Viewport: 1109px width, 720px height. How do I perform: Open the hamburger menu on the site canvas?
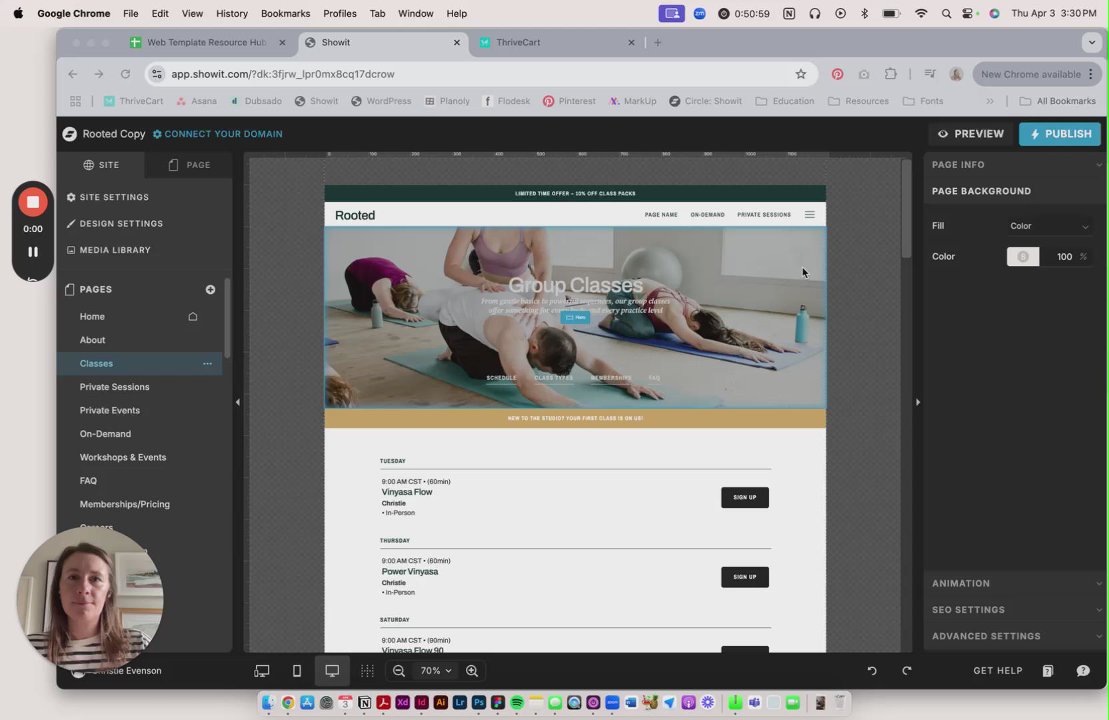click(x=809, y=214)
